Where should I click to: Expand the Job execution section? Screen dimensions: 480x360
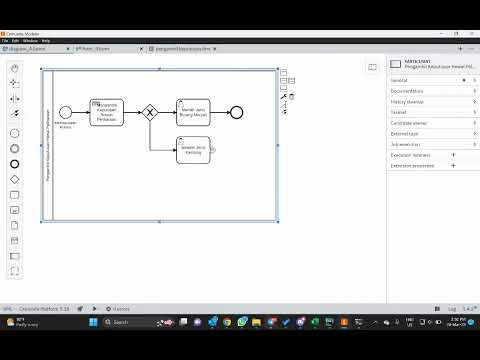(x=433, y=144)
